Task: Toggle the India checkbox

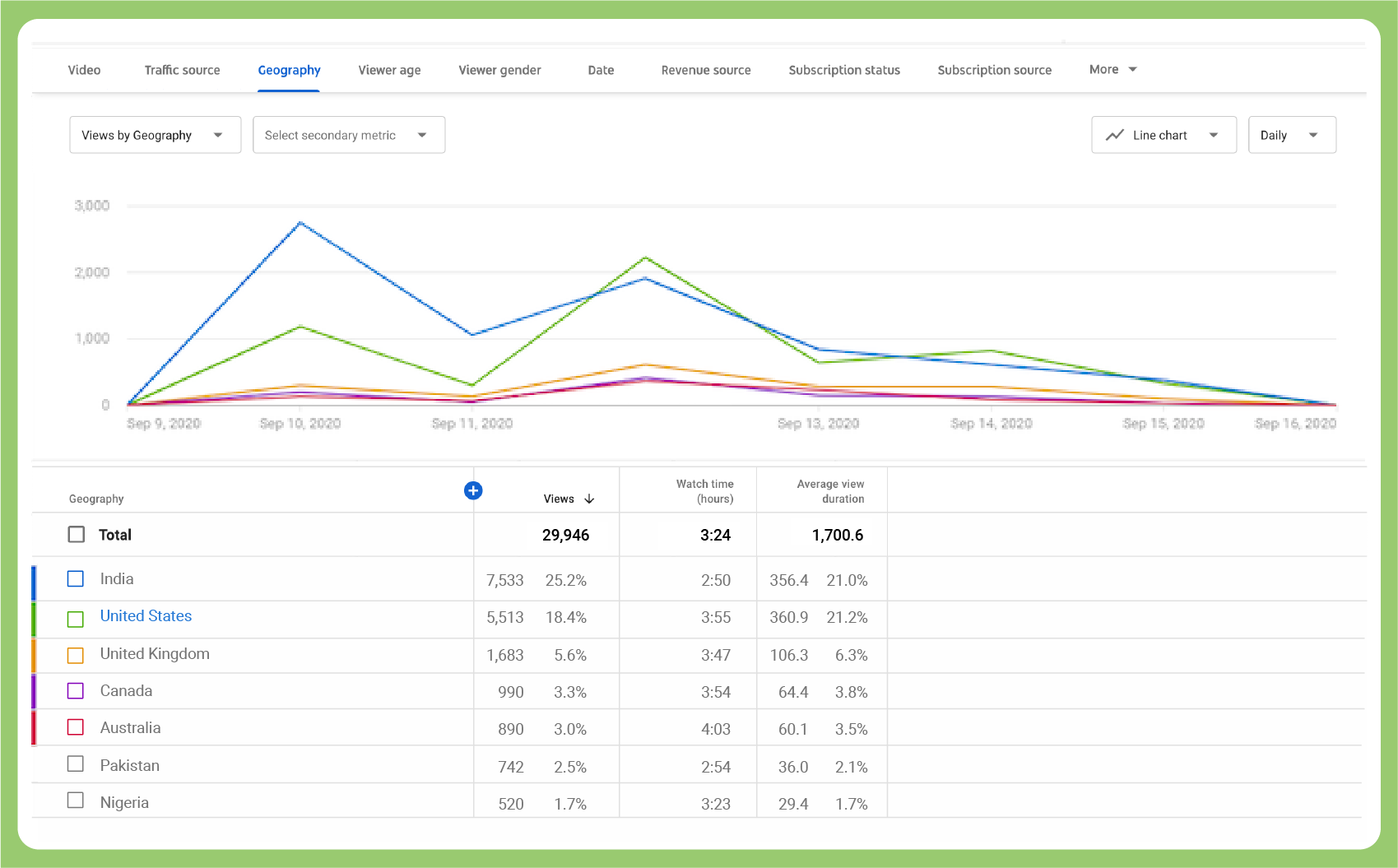Action: (x=76, y=578)
